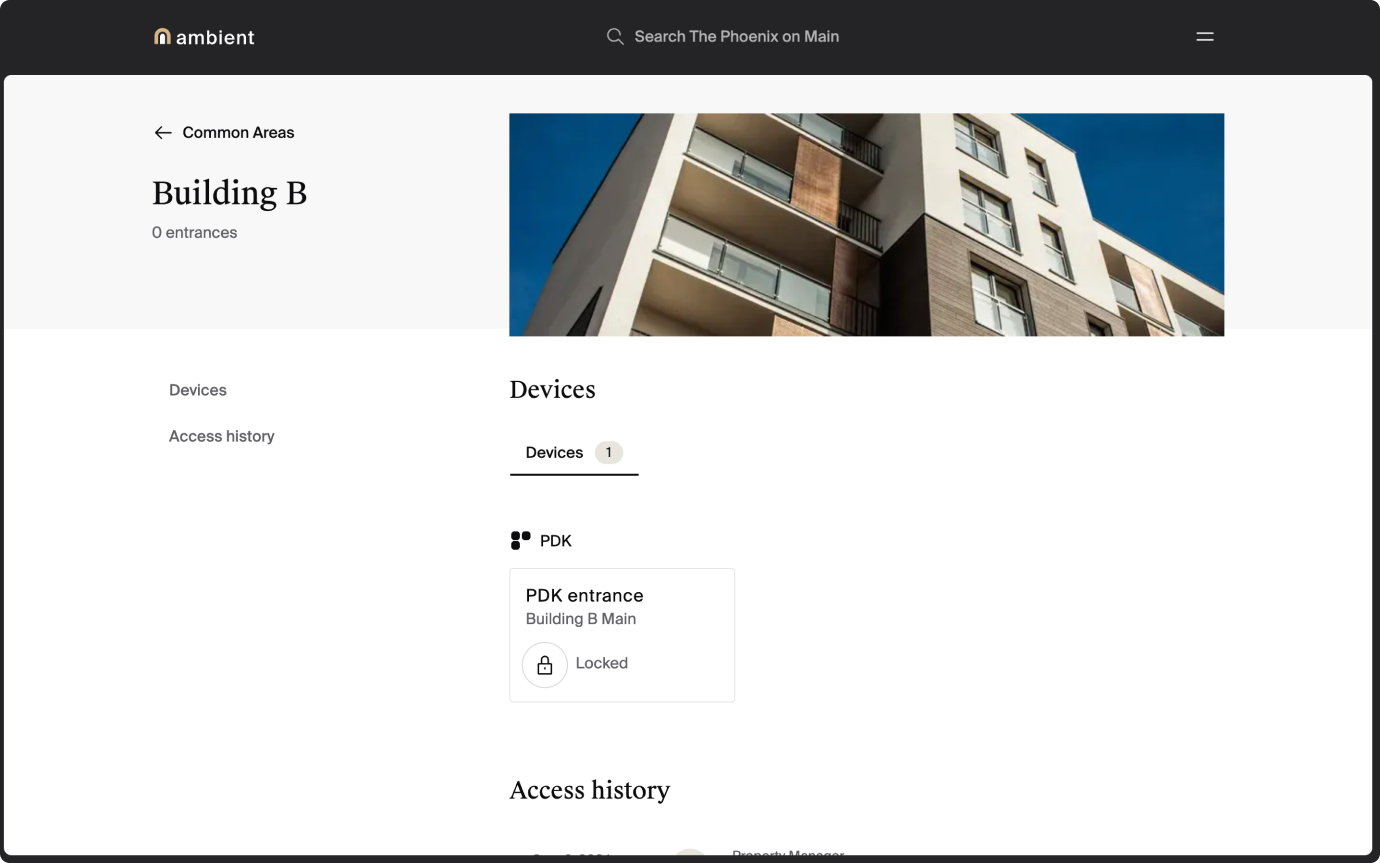The height and width of the screenshot is (863, 1380).
Task: Click the Locked status label
Action: pyautogui.click(x=602, y=664)
